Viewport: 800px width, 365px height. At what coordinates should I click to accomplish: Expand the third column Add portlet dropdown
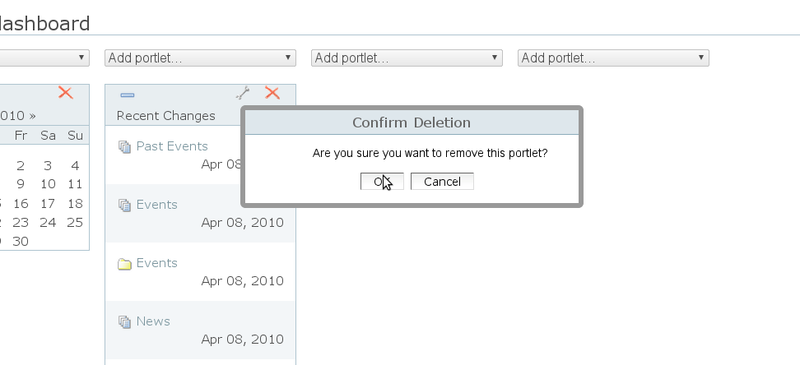click(x=407, y=58)
